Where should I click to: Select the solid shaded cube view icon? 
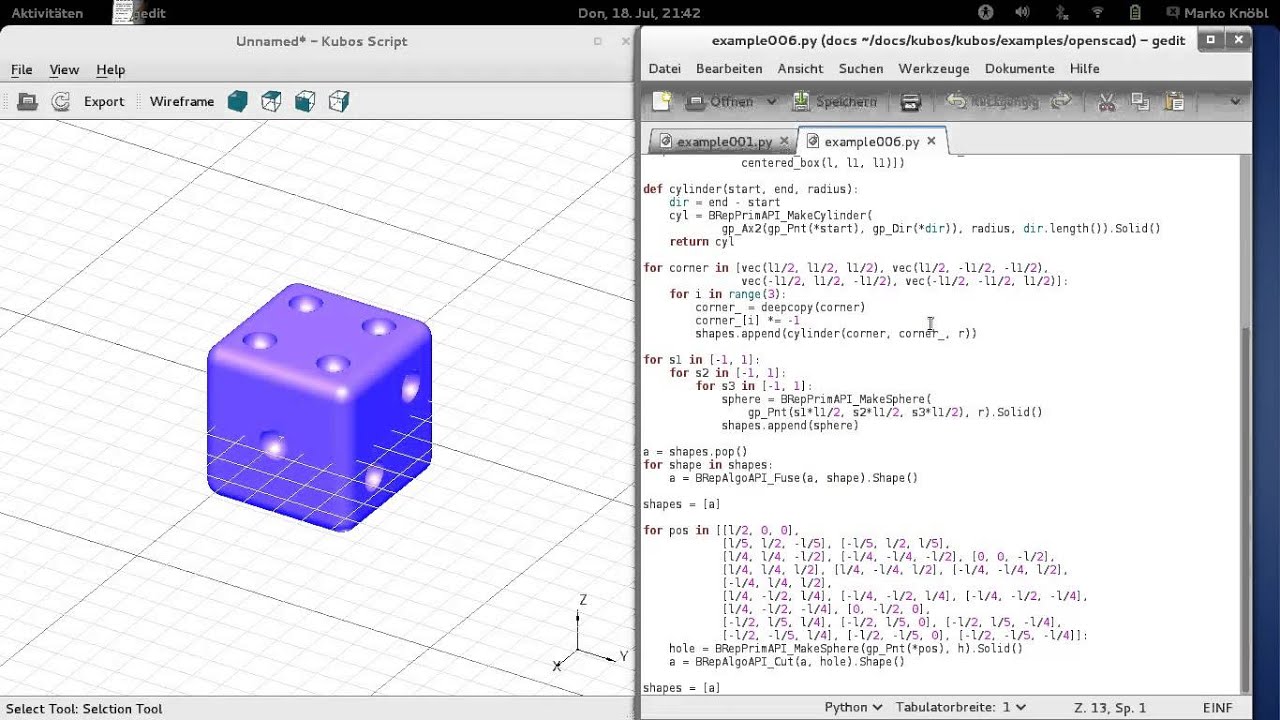(x=237, y=101)
